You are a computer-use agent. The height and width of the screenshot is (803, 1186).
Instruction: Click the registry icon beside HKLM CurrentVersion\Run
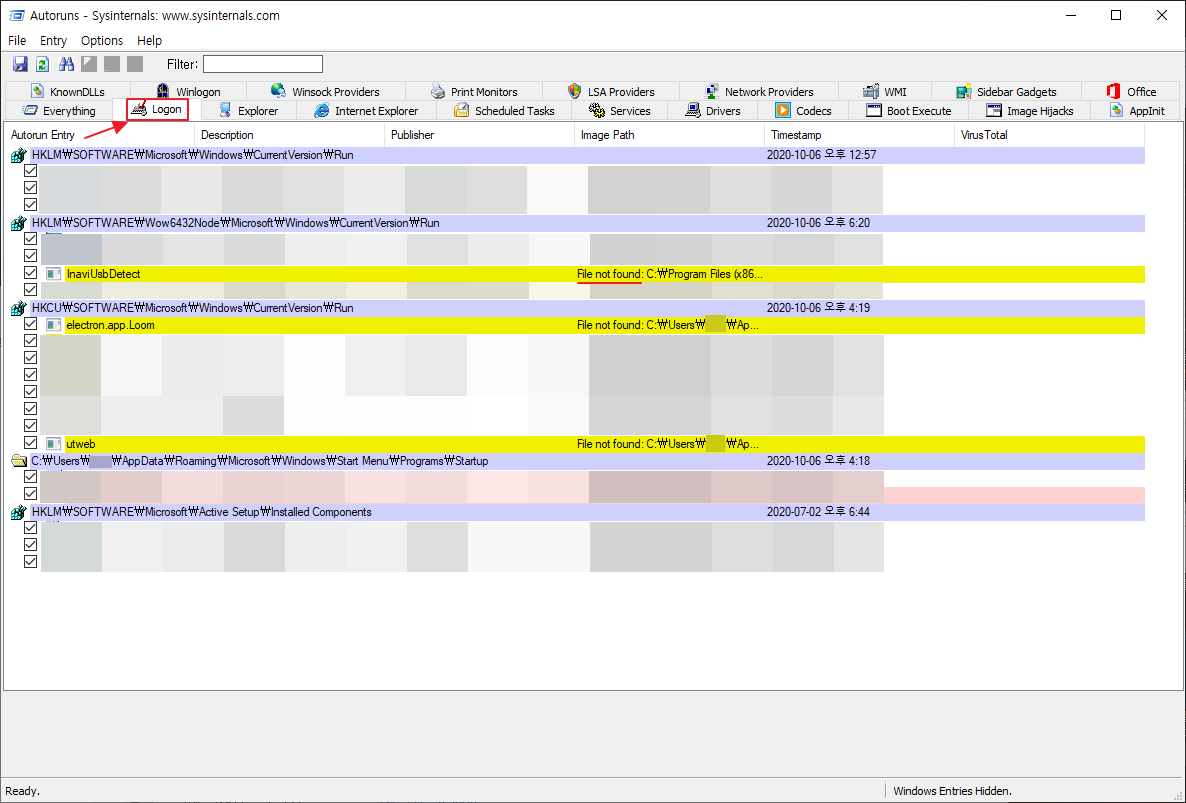(x=19, y=156)
